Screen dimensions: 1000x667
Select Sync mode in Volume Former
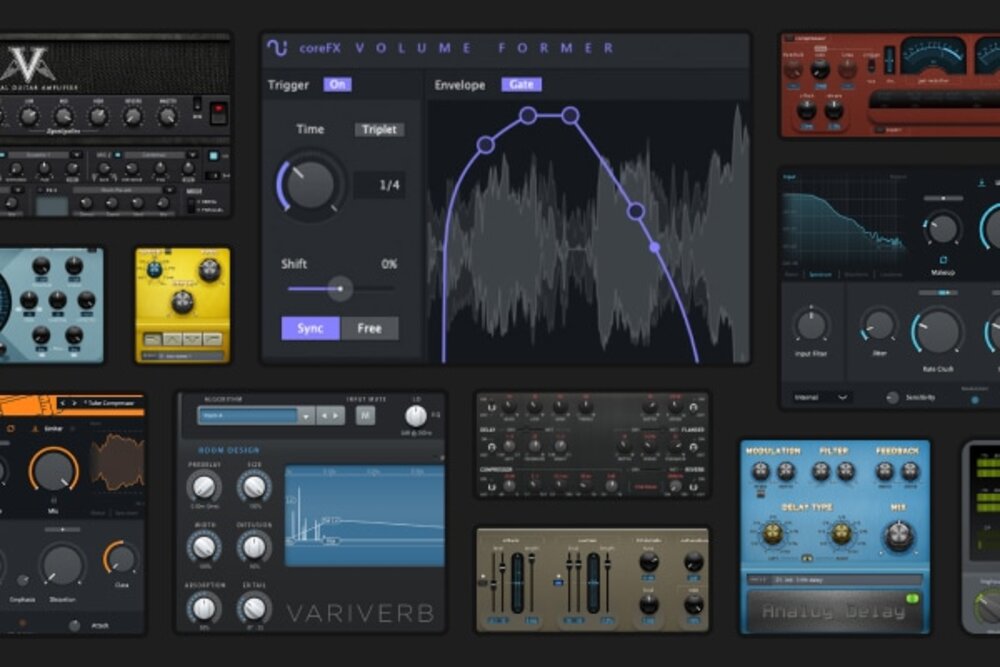point(310,328)
